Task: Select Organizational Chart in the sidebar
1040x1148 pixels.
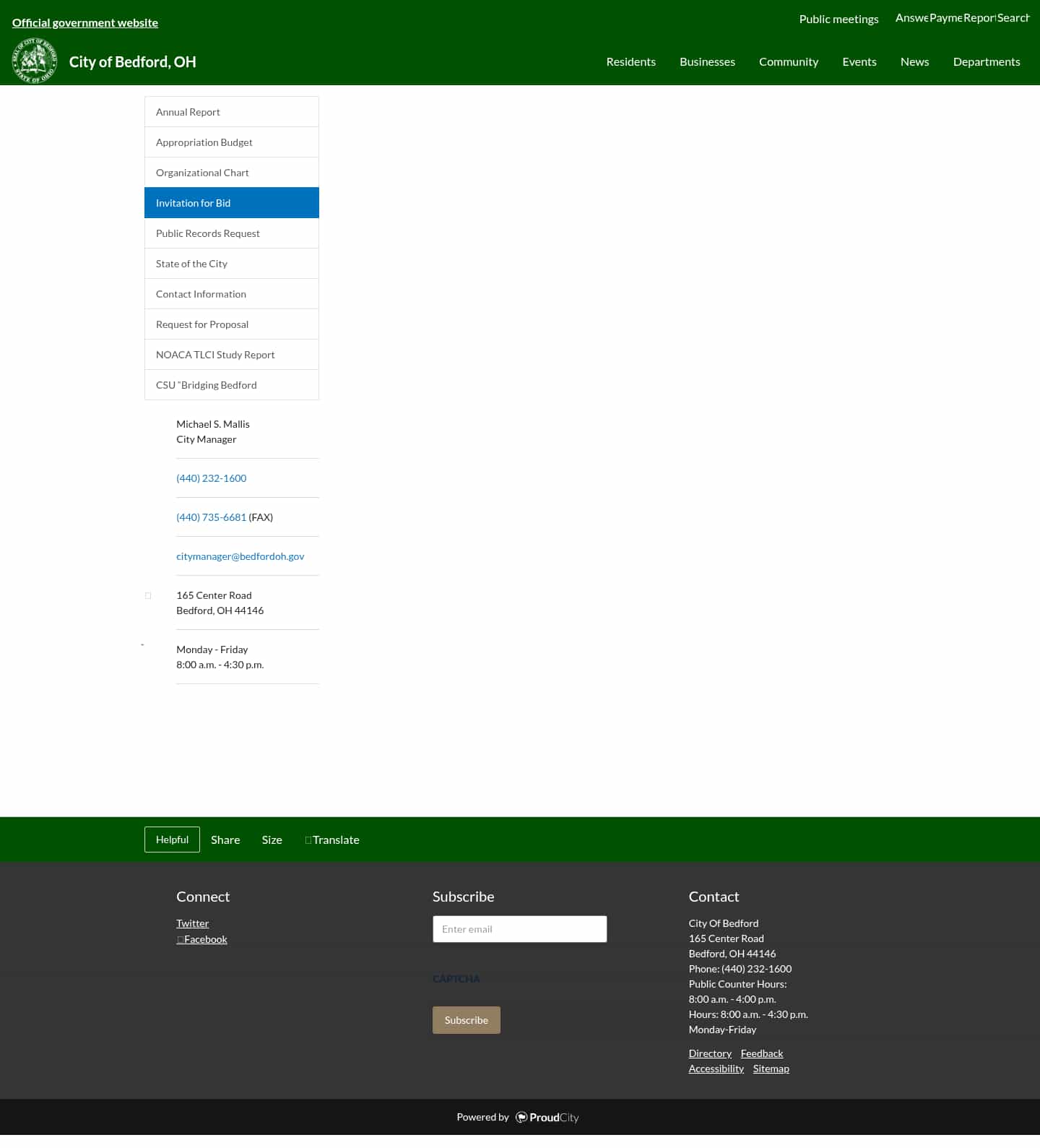Action: pos(232,173)
